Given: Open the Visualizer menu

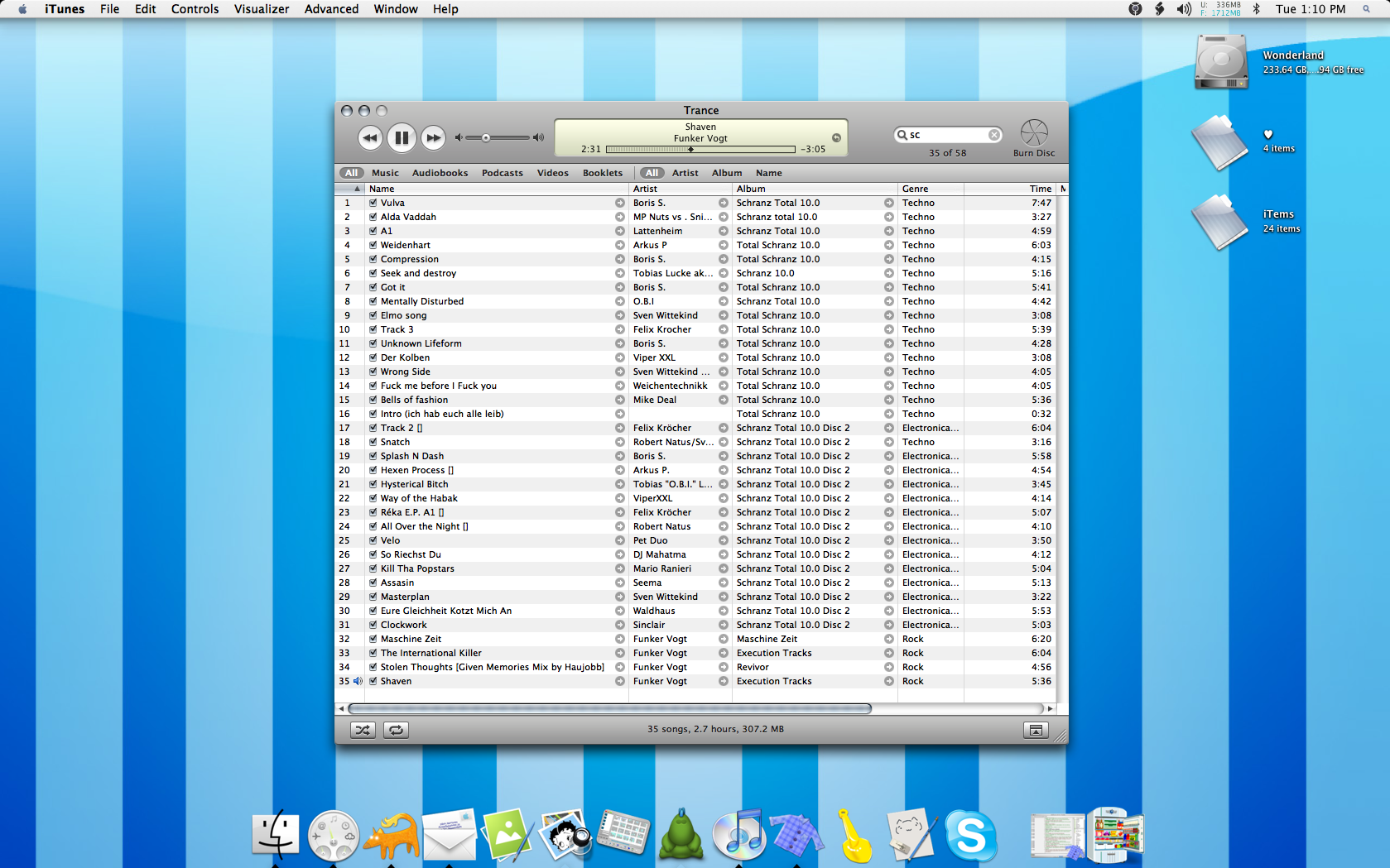Looking at the screenshot, I should point(262,9).
